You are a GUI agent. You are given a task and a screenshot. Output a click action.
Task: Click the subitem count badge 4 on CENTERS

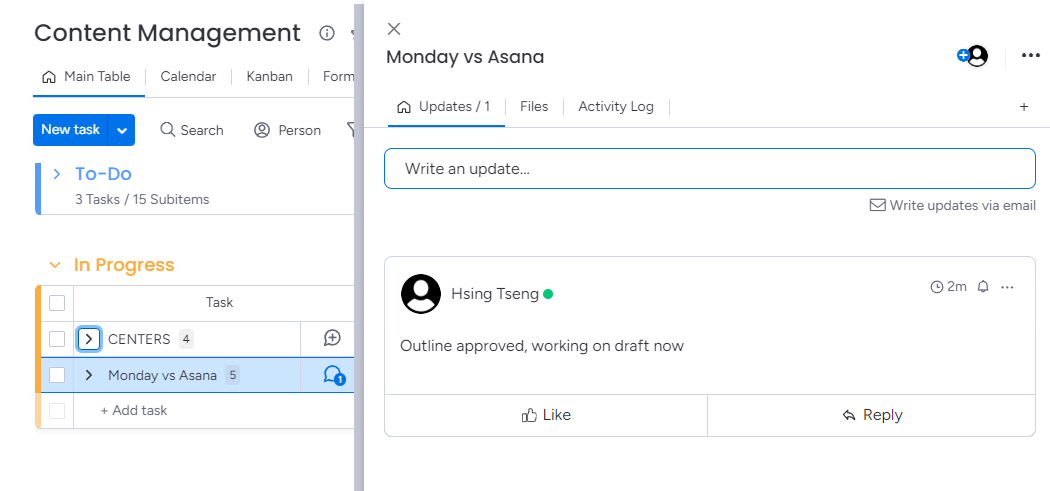pos(186,339)
